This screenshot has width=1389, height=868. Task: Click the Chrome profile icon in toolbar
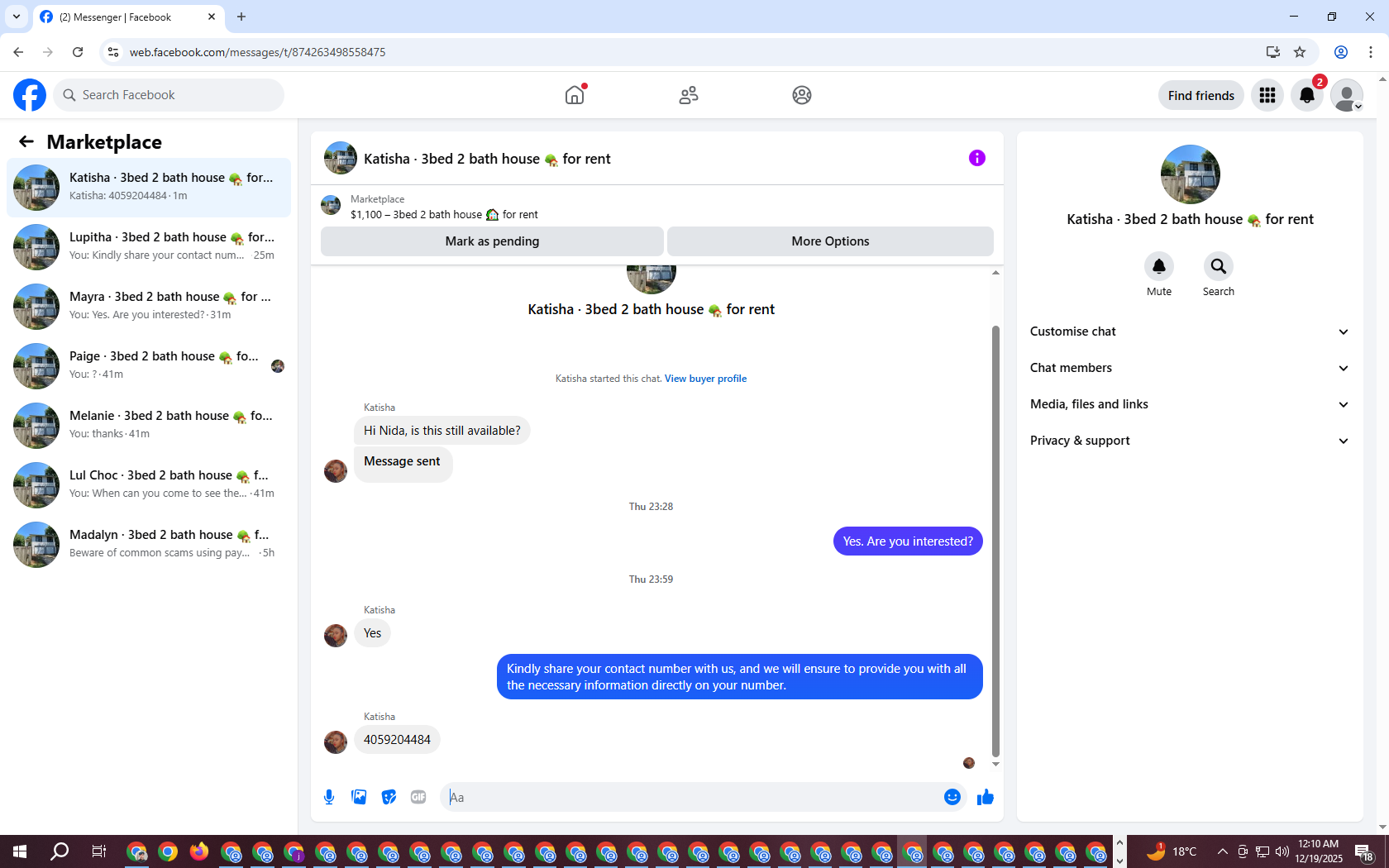tap(1341, 52)
